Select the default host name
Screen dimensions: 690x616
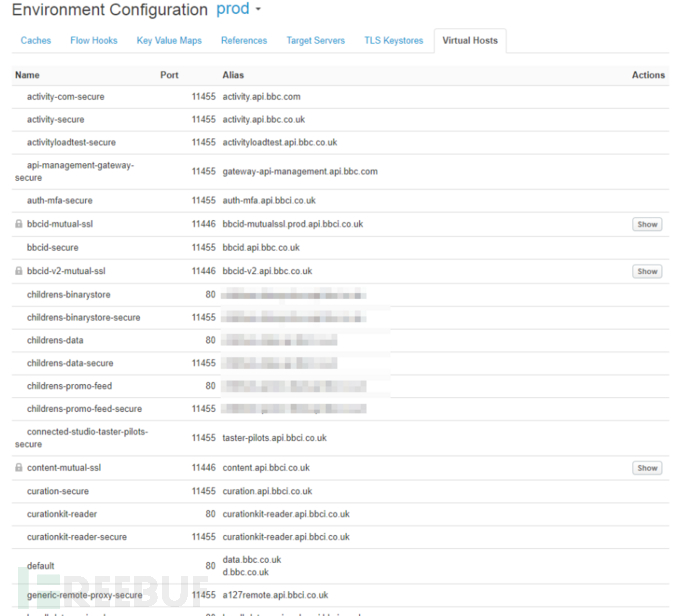40,566
